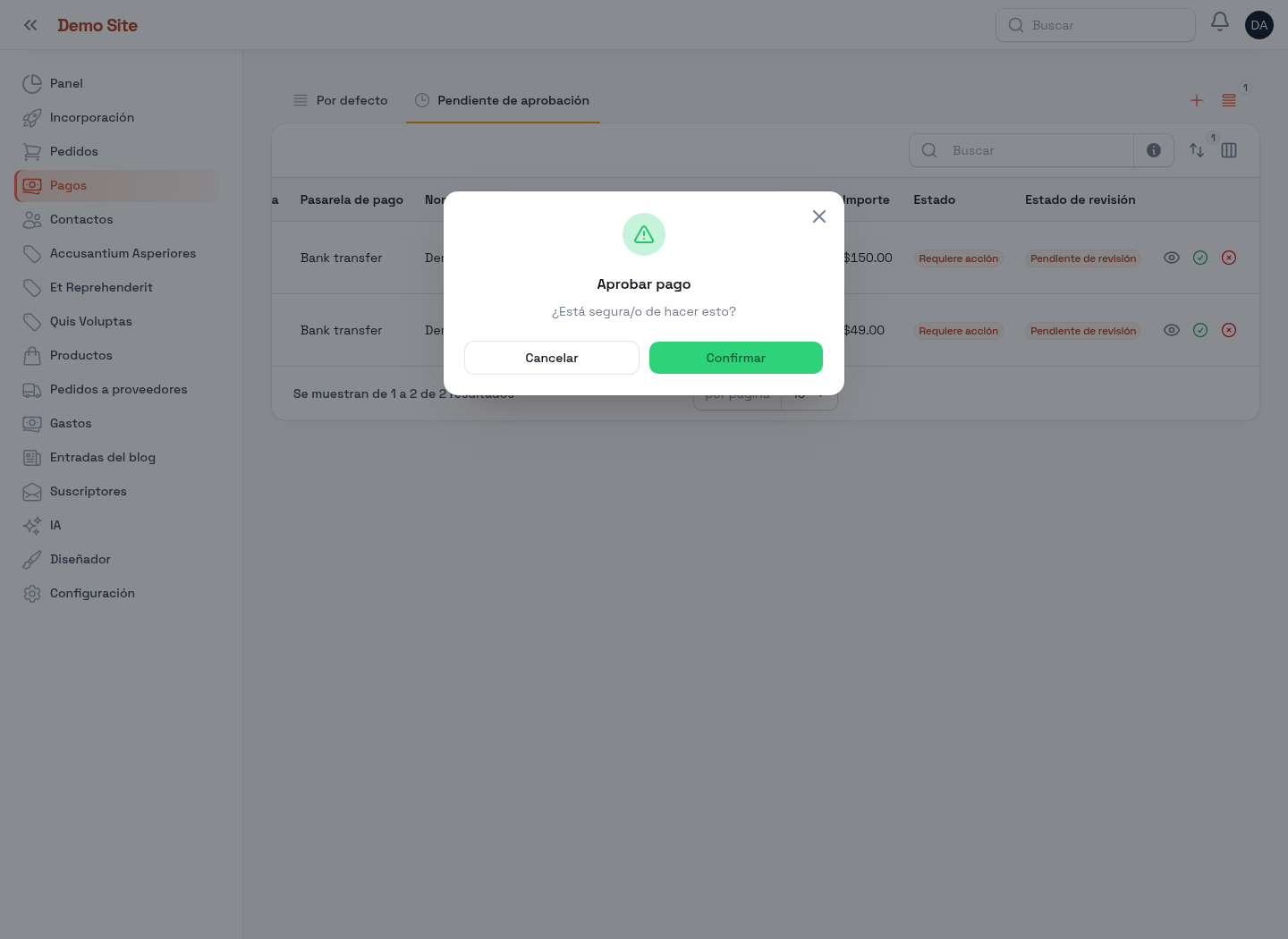
Task: Focus the top Buscar search field
Action: [1095, 25]
